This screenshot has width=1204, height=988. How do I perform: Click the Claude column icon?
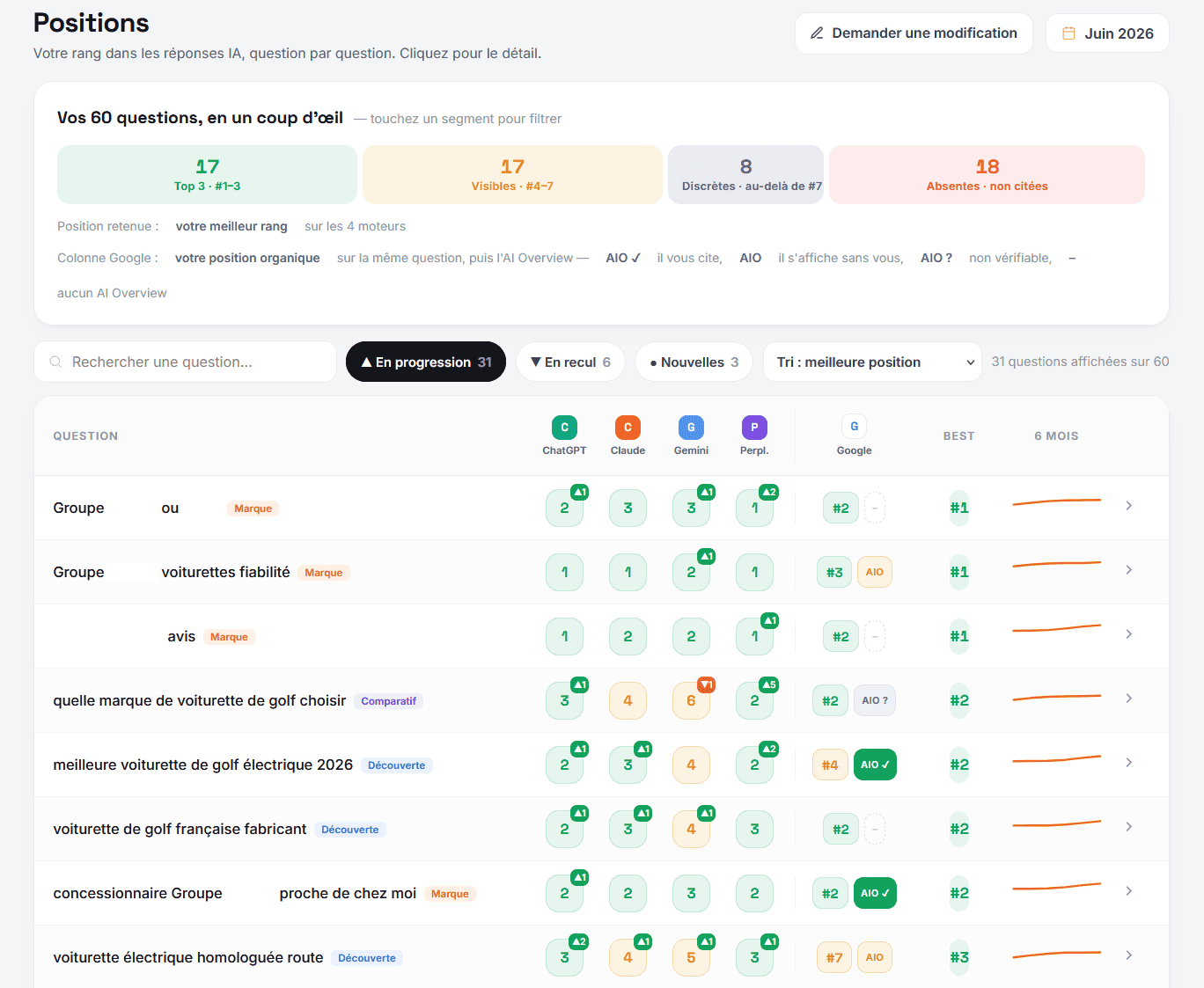pyautogui.click(x=628, y=428)
